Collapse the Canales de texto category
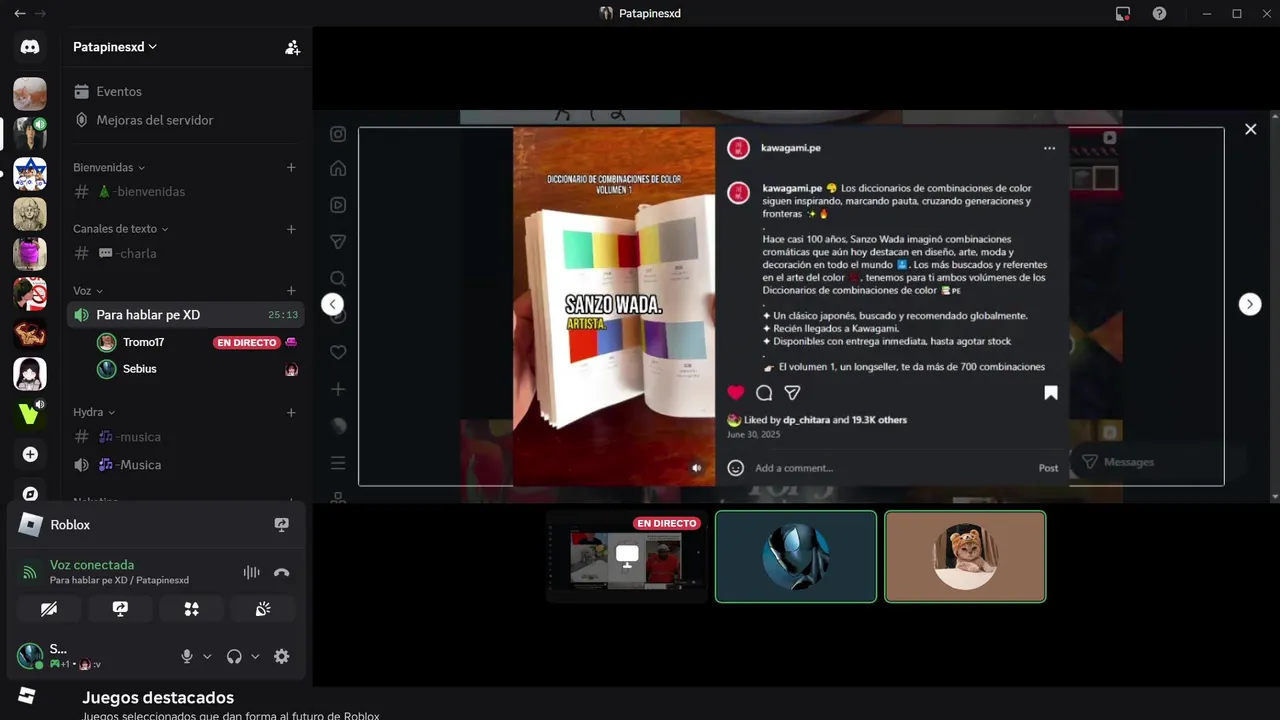The image size is (1280, 720). point(121,229)
